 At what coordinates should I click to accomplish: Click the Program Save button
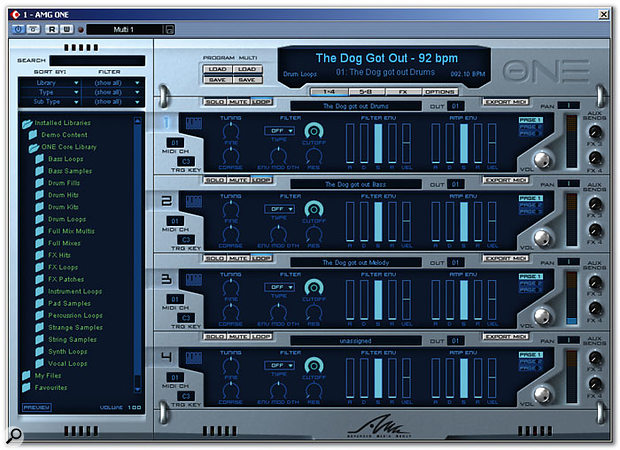(x=217, y=80)
